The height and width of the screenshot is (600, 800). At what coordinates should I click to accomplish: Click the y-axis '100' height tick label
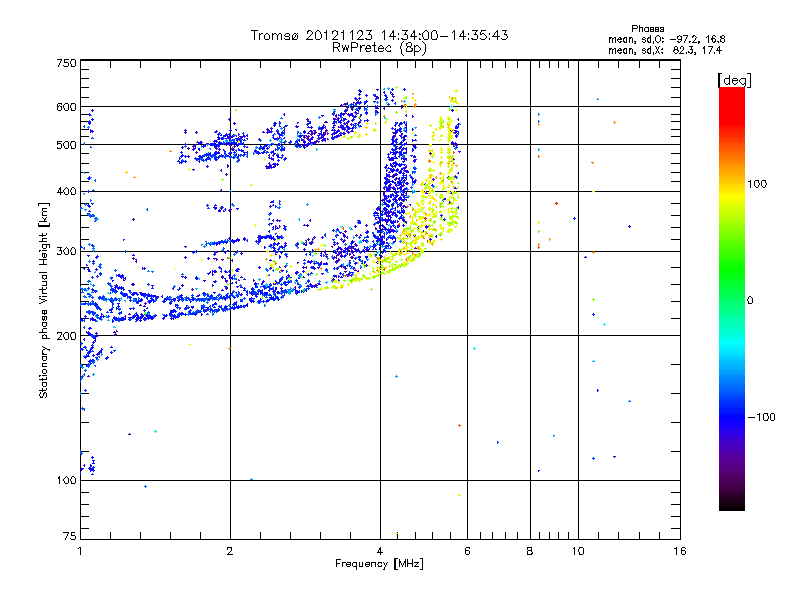[x=66, y=480]
